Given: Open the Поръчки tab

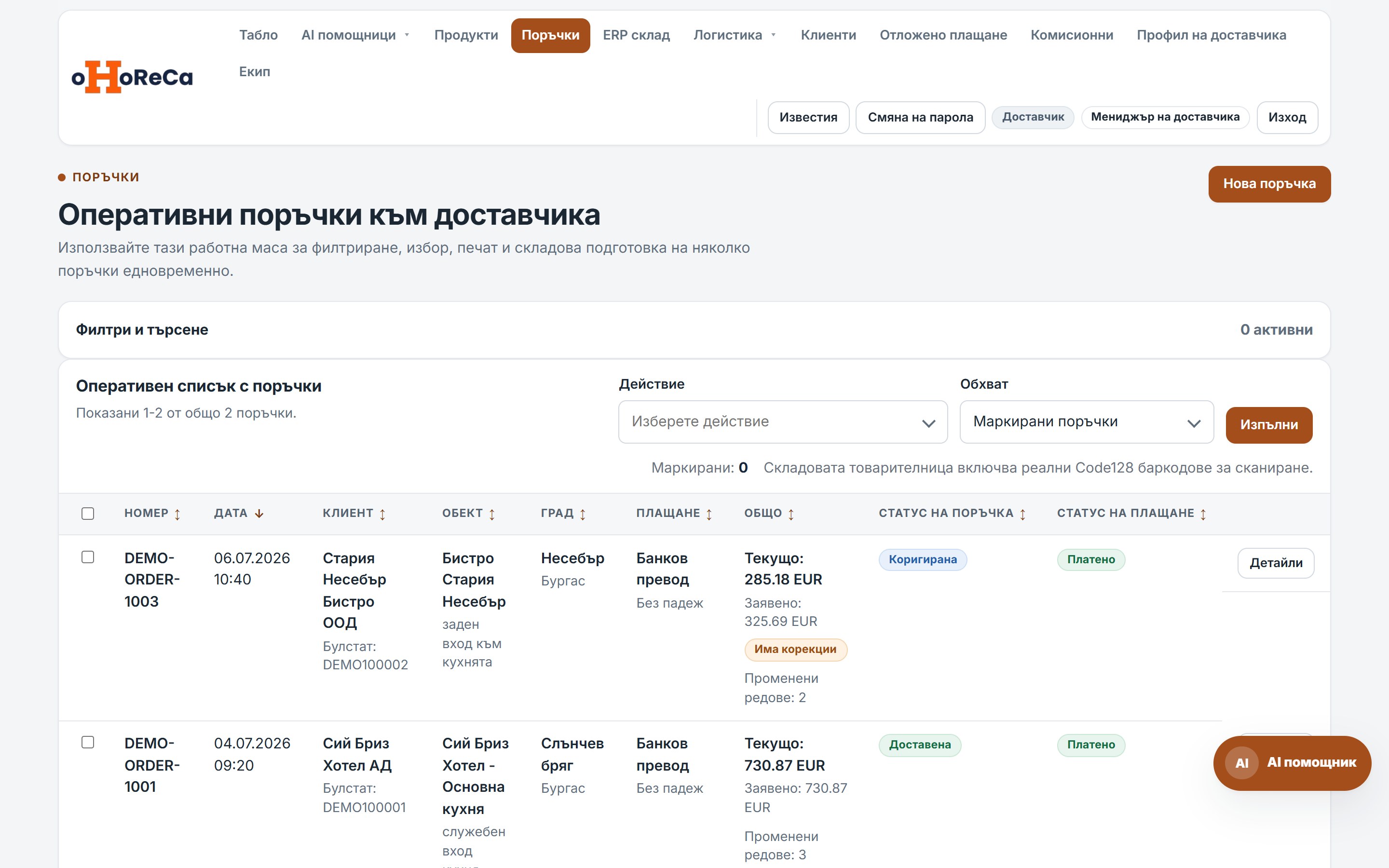Looking at the screenshot, I should (550, 35).
